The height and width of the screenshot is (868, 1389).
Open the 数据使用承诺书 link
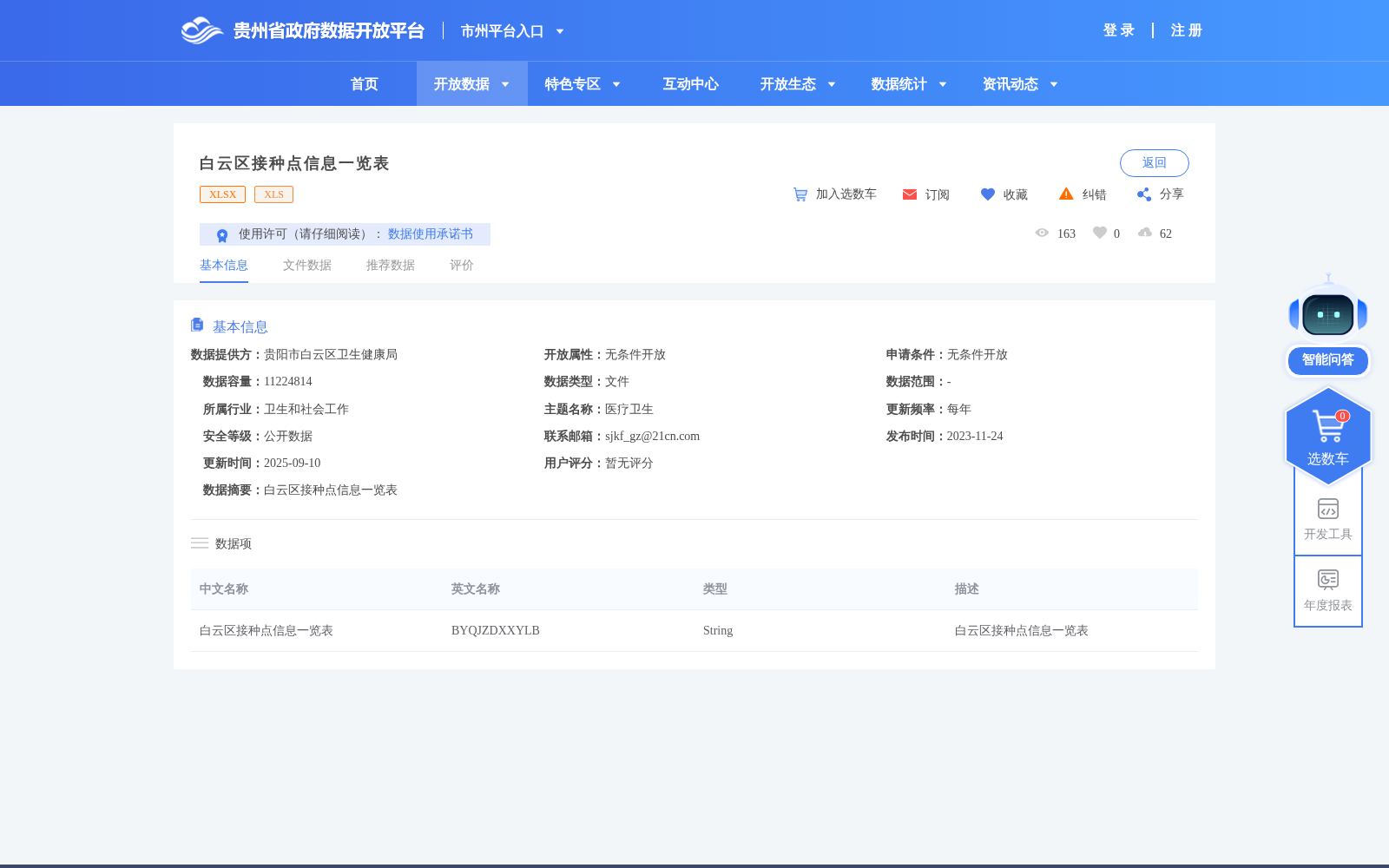(x=431, y=234)
